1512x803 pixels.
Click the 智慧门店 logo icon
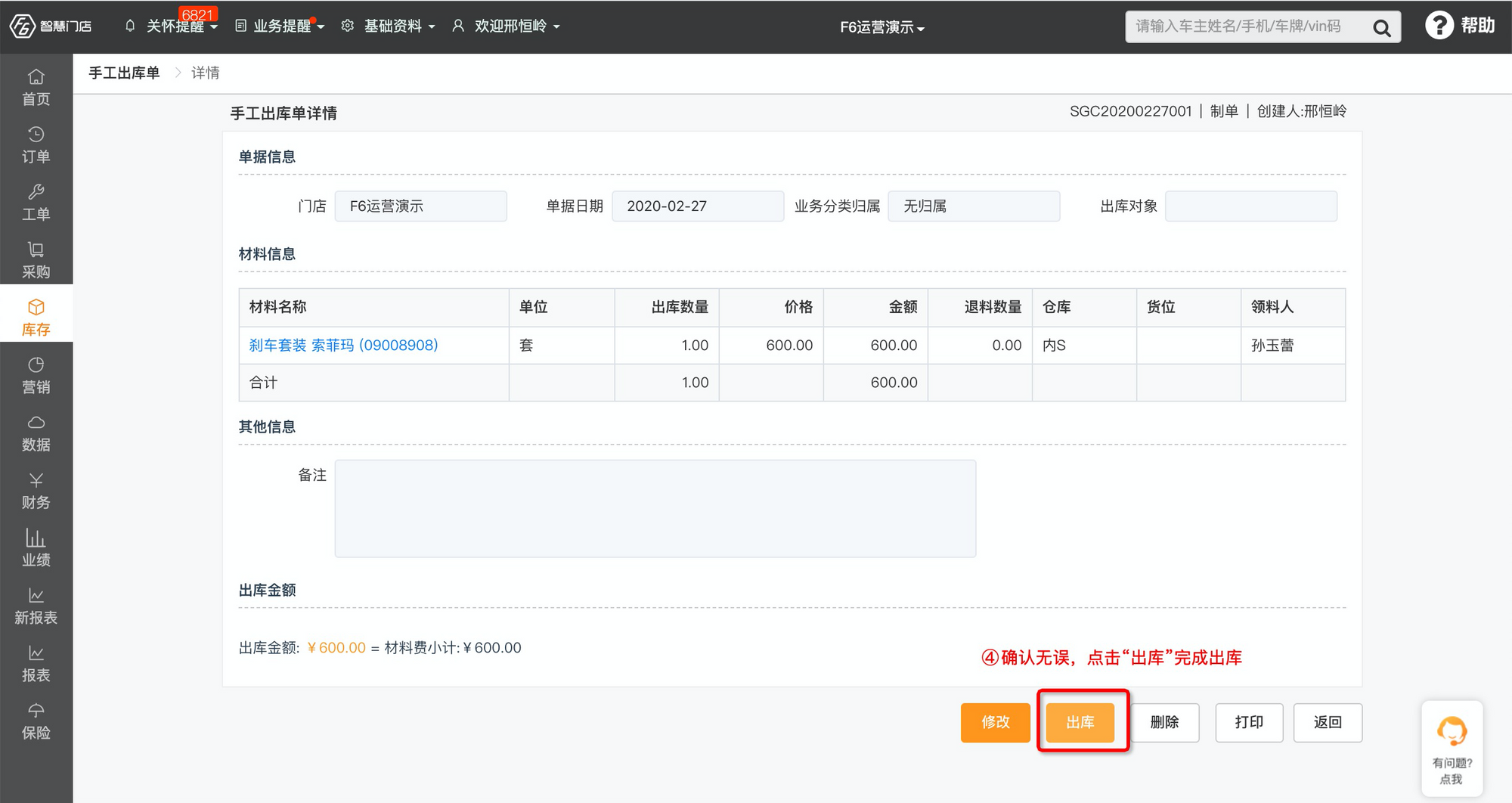tap(23, 26)
